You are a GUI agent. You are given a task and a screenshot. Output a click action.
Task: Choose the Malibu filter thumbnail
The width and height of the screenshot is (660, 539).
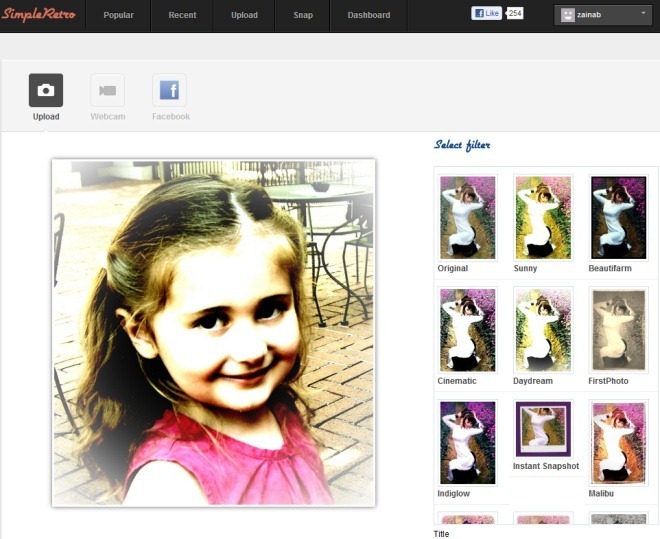618,443
